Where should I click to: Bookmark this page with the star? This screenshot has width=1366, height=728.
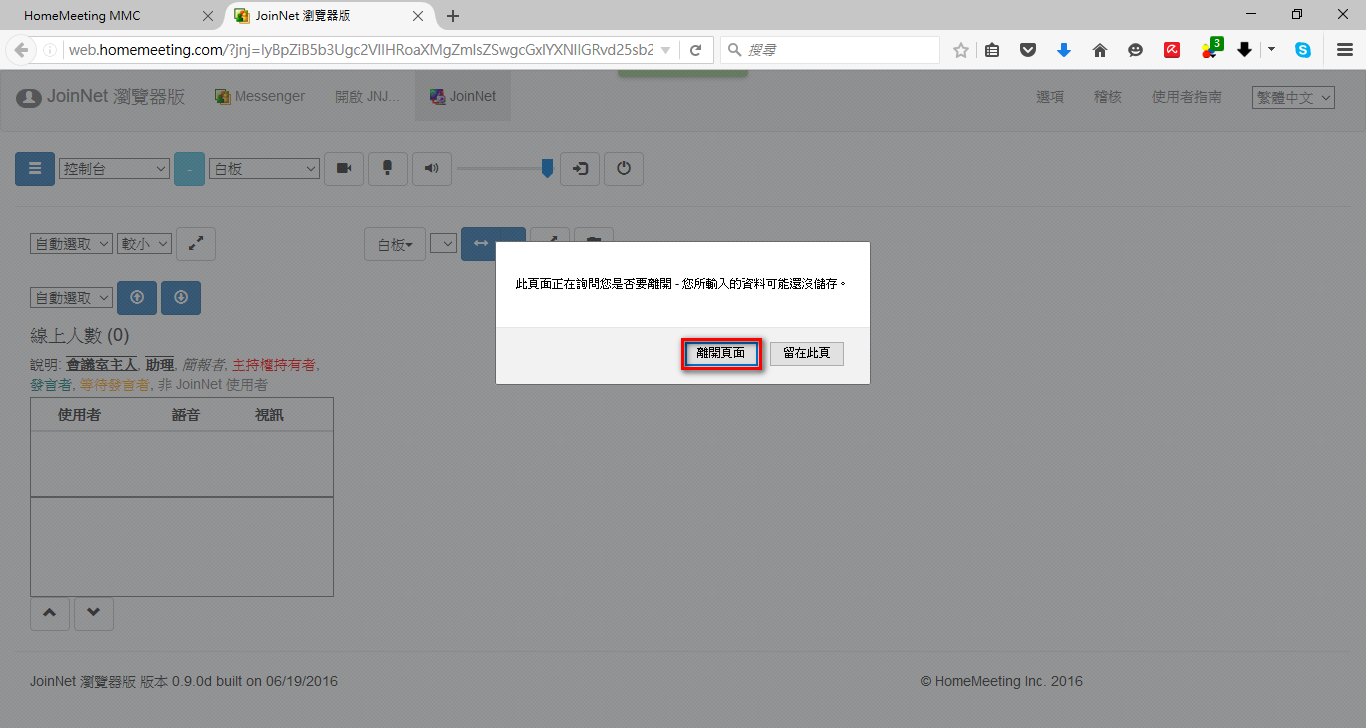[961, 50]
